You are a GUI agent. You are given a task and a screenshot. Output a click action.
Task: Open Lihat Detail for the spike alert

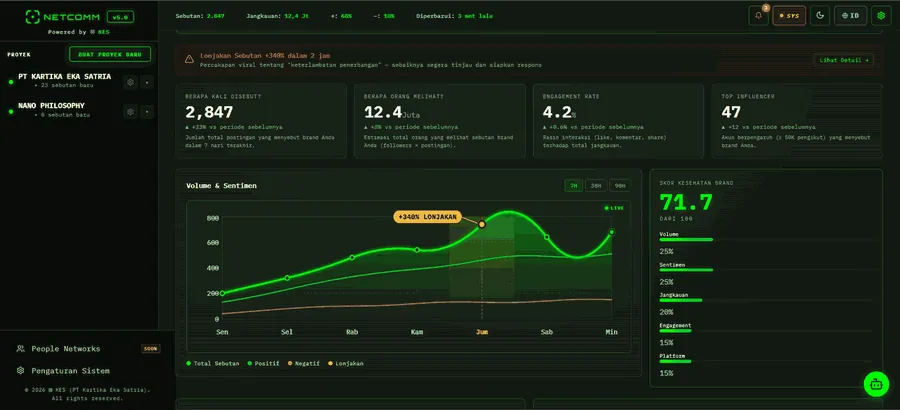point(843,60)
